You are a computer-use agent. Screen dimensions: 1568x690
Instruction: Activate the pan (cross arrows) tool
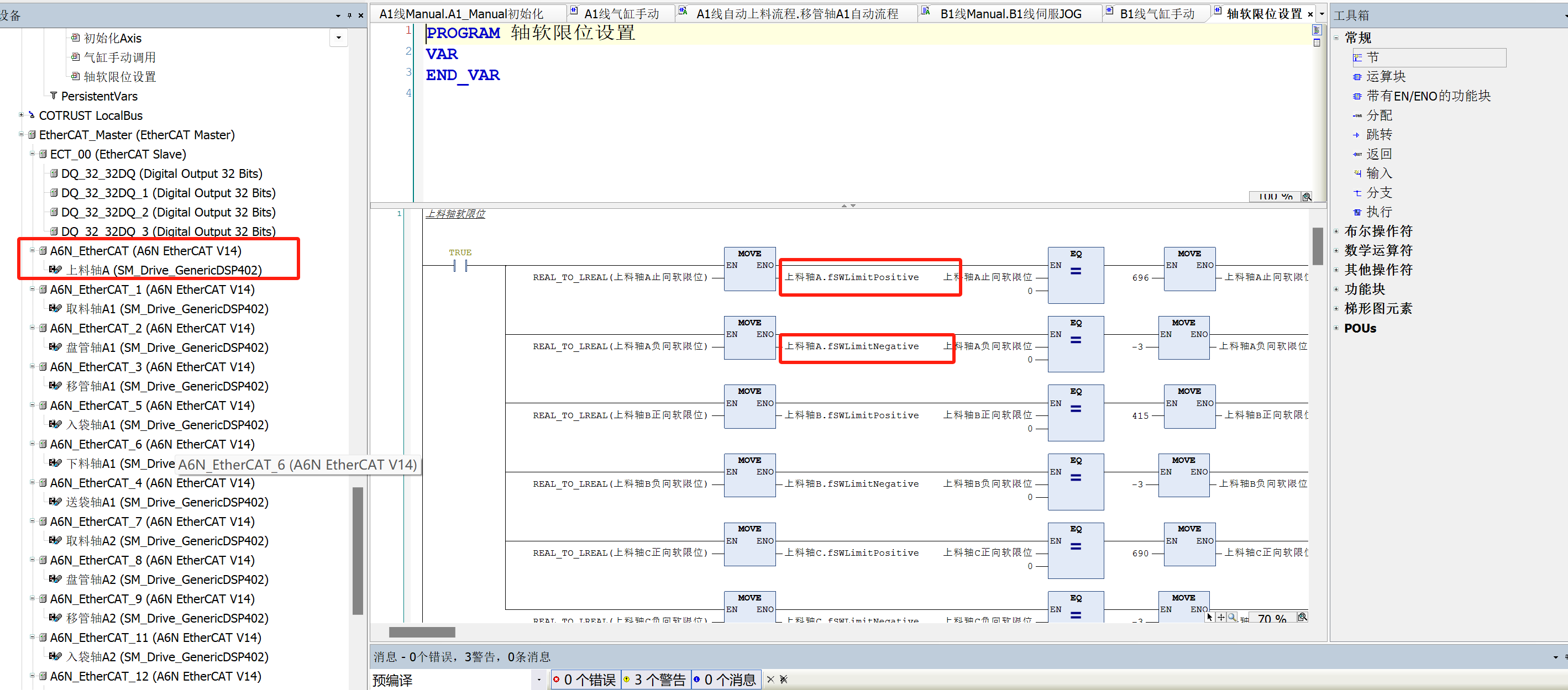pyautogui.click(x=1220, y=617)
